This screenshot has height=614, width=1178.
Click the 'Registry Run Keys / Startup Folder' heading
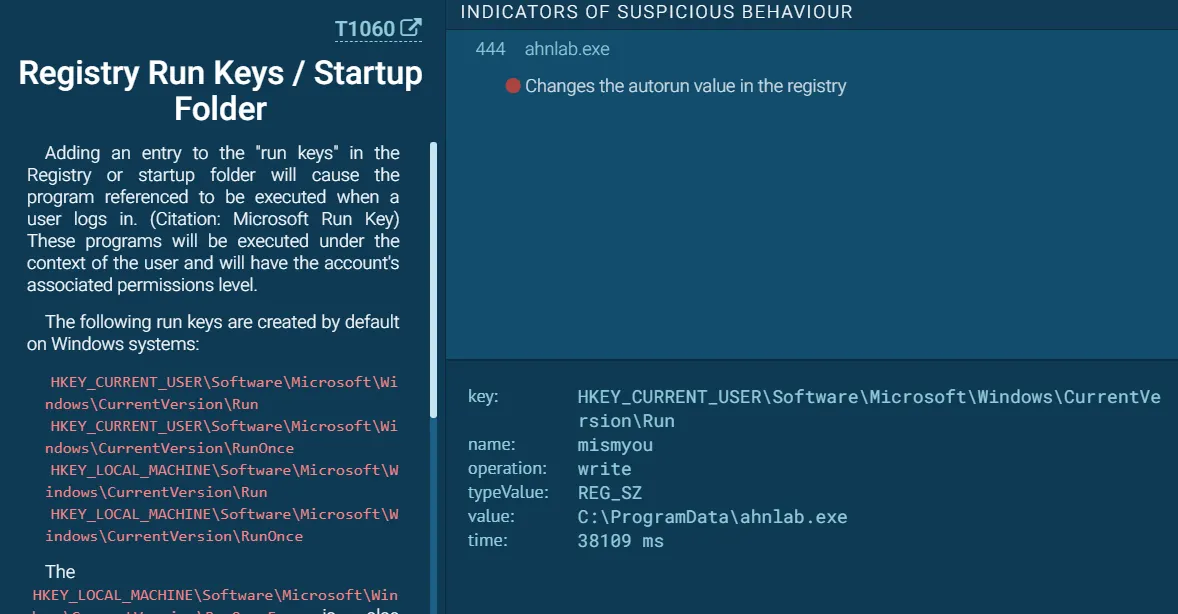(x=220, y=90)
